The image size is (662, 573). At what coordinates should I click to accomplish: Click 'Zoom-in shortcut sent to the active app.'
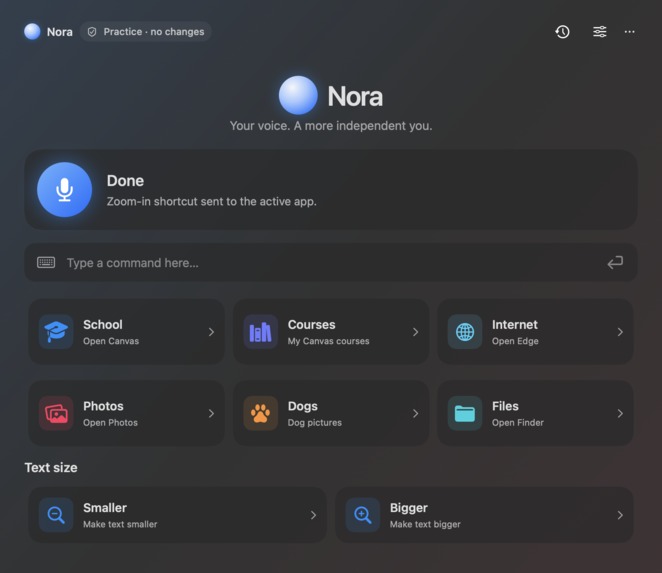(212, 201)
